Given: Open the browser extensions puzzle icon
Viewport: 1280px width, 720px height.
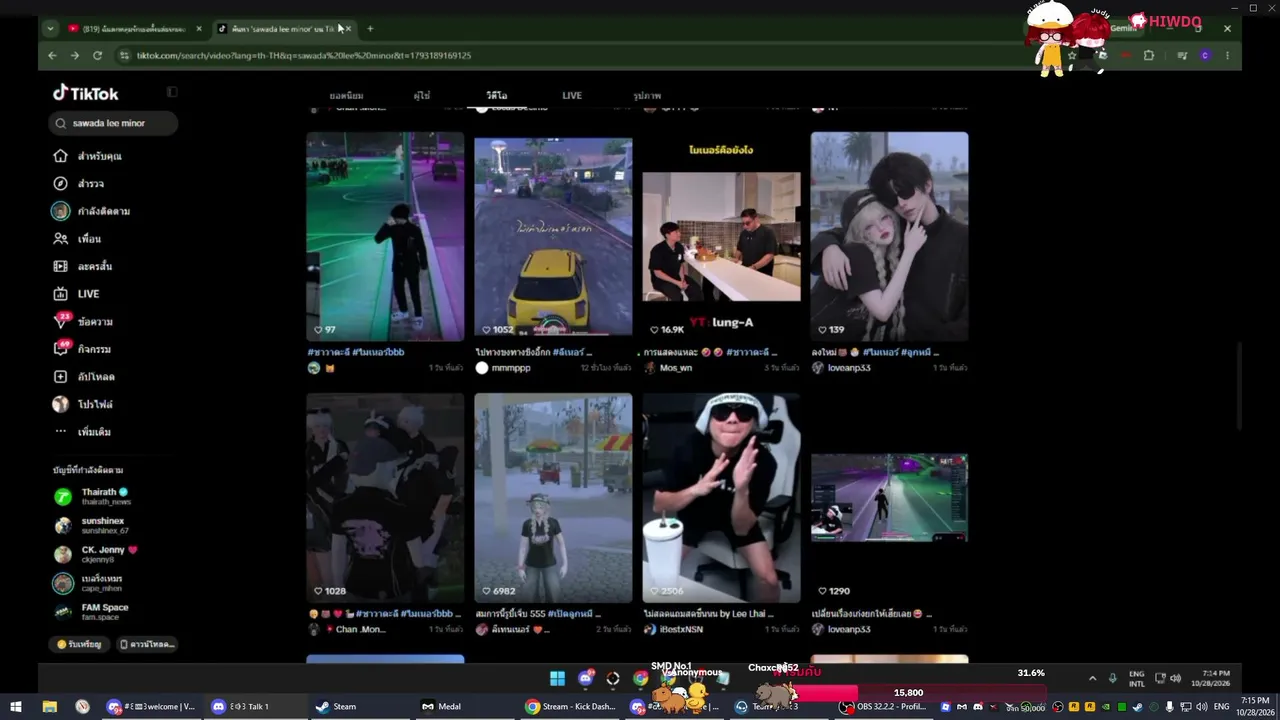Looking at the screenshot, I should (1148, 55).
